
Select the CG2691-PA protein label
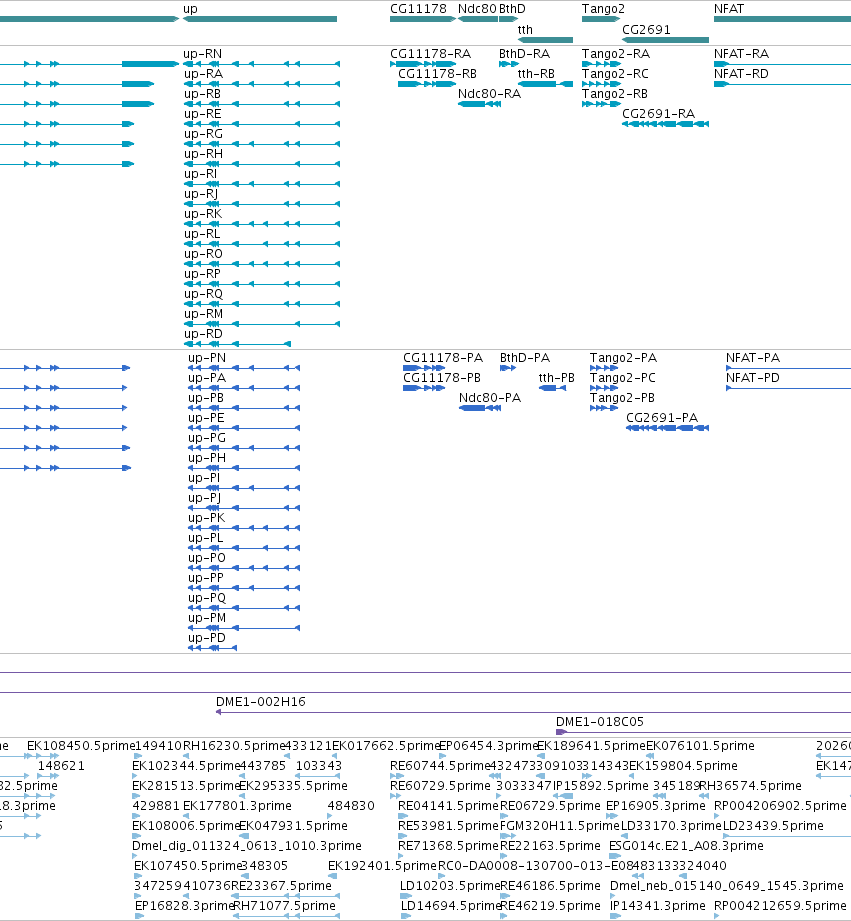(662, 418)
